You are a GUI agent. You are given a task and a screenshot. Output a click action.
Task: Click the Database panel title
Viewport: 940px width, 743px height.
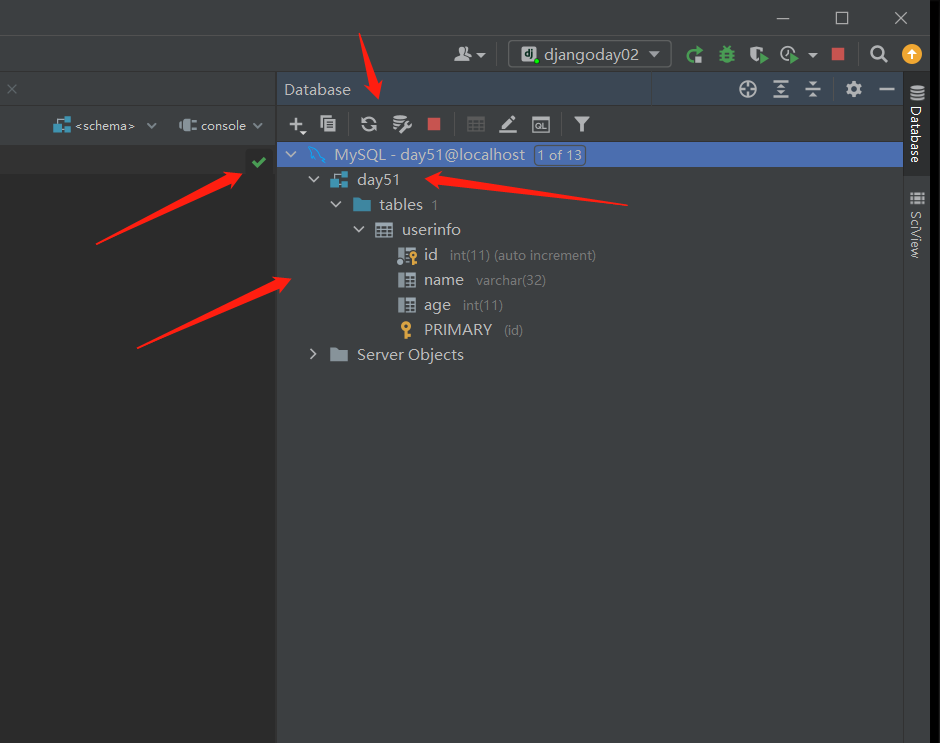[317, 89]
